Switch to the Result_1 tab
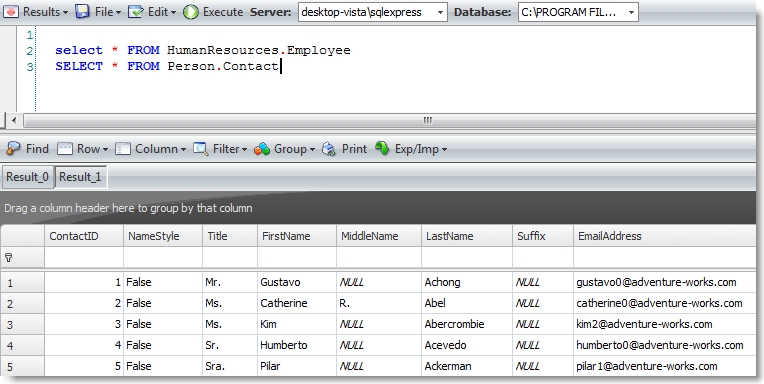 (80, 177)
